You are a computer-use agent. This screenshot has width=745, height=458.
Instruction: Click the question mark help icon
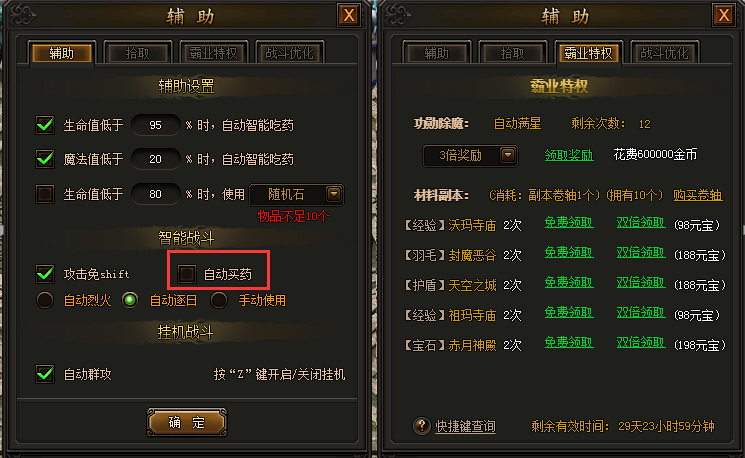tap(421, 426)
